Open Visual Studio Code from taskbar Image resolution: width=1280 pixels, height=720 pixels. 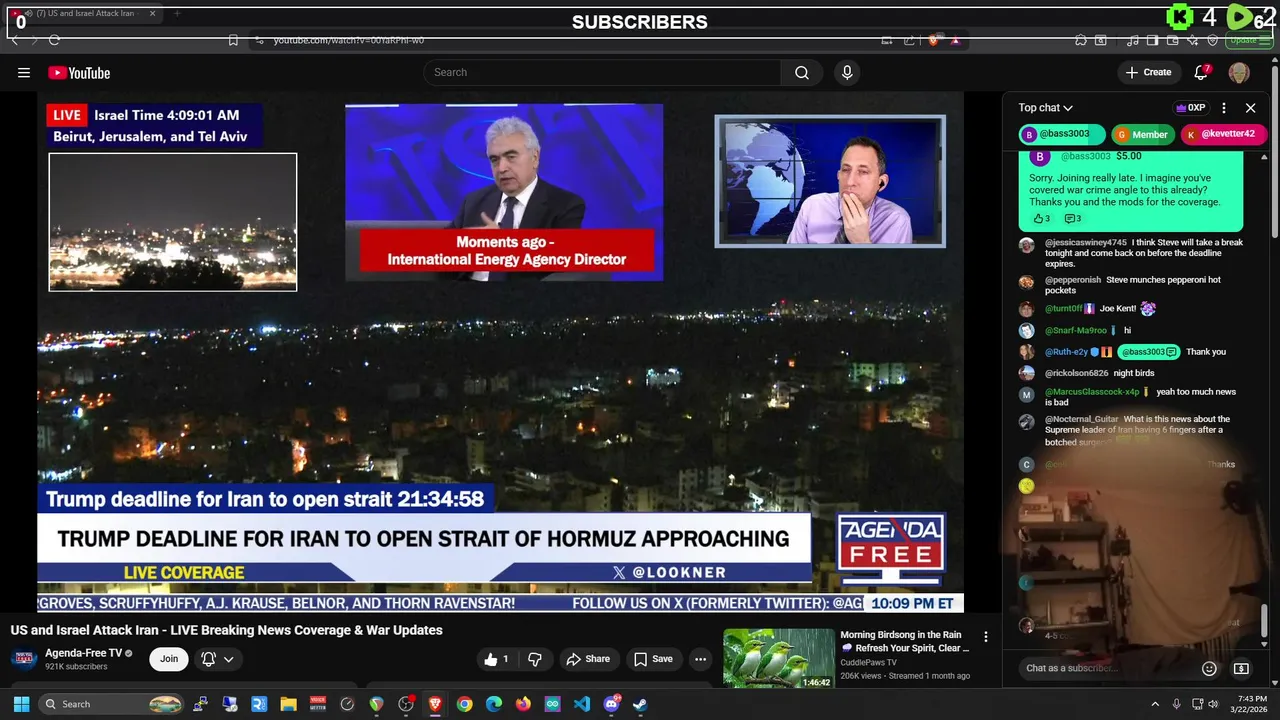(x=582, y=704)
